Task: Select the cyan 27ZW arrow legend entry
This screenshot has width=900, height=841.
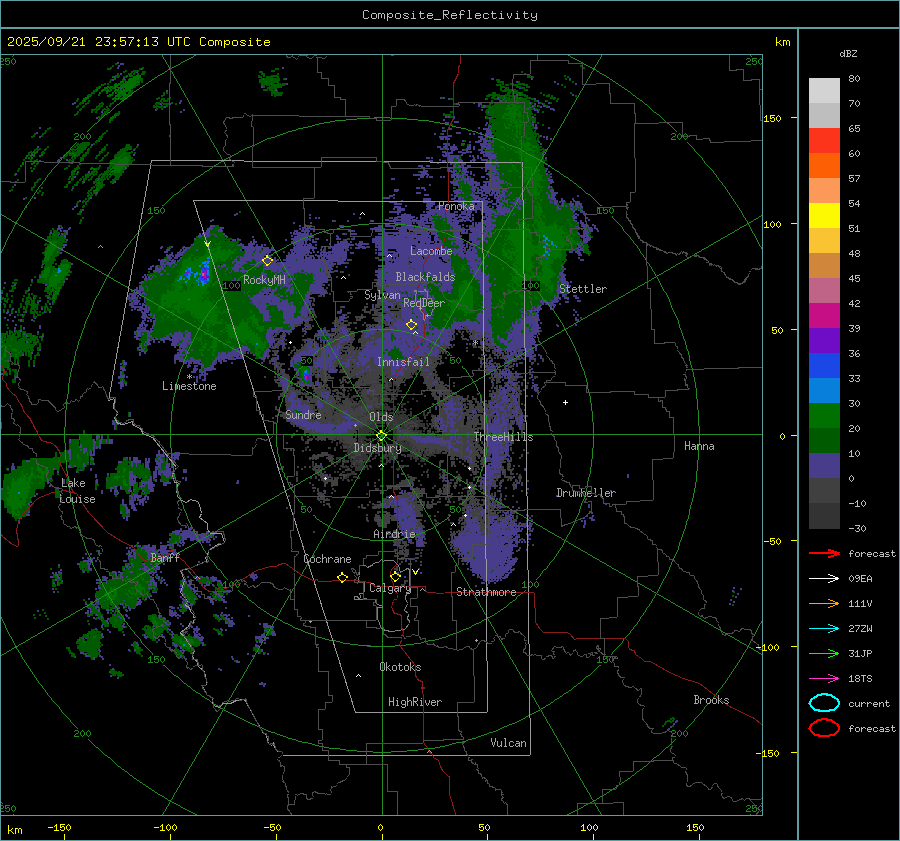Action: (824, 628)
